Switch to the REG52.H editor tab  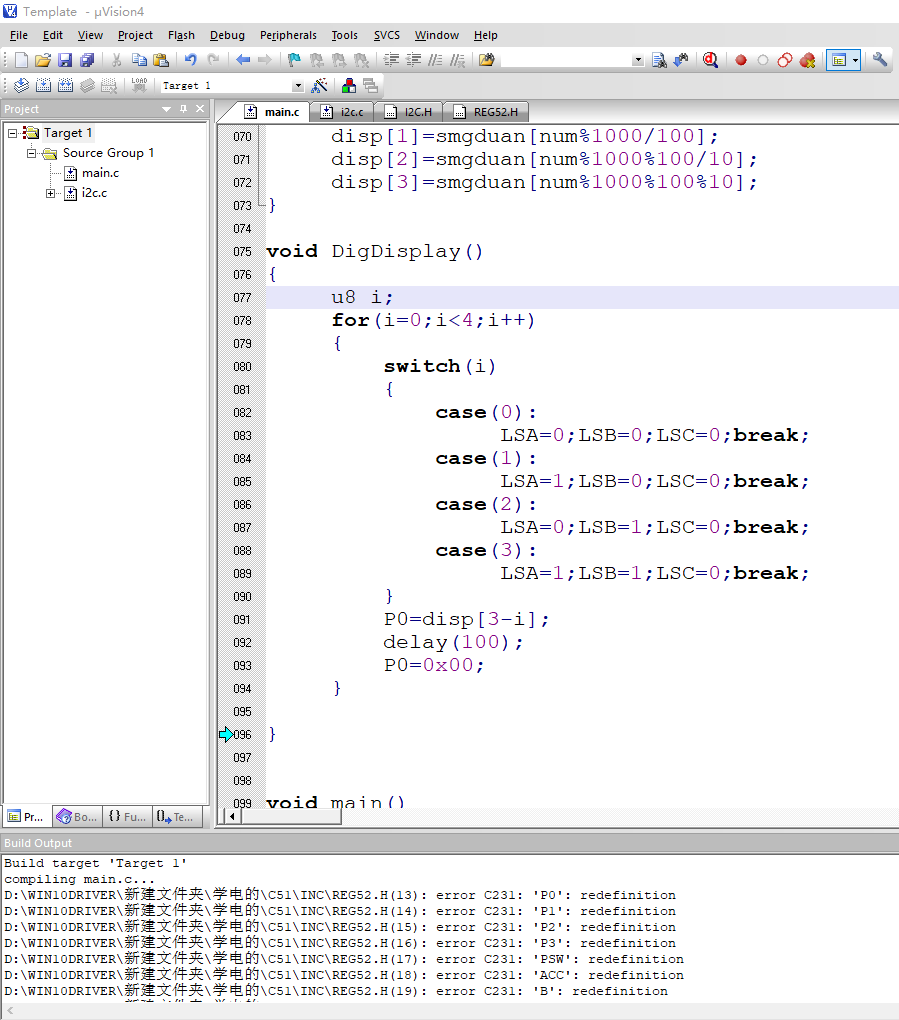tap(487, 113)
